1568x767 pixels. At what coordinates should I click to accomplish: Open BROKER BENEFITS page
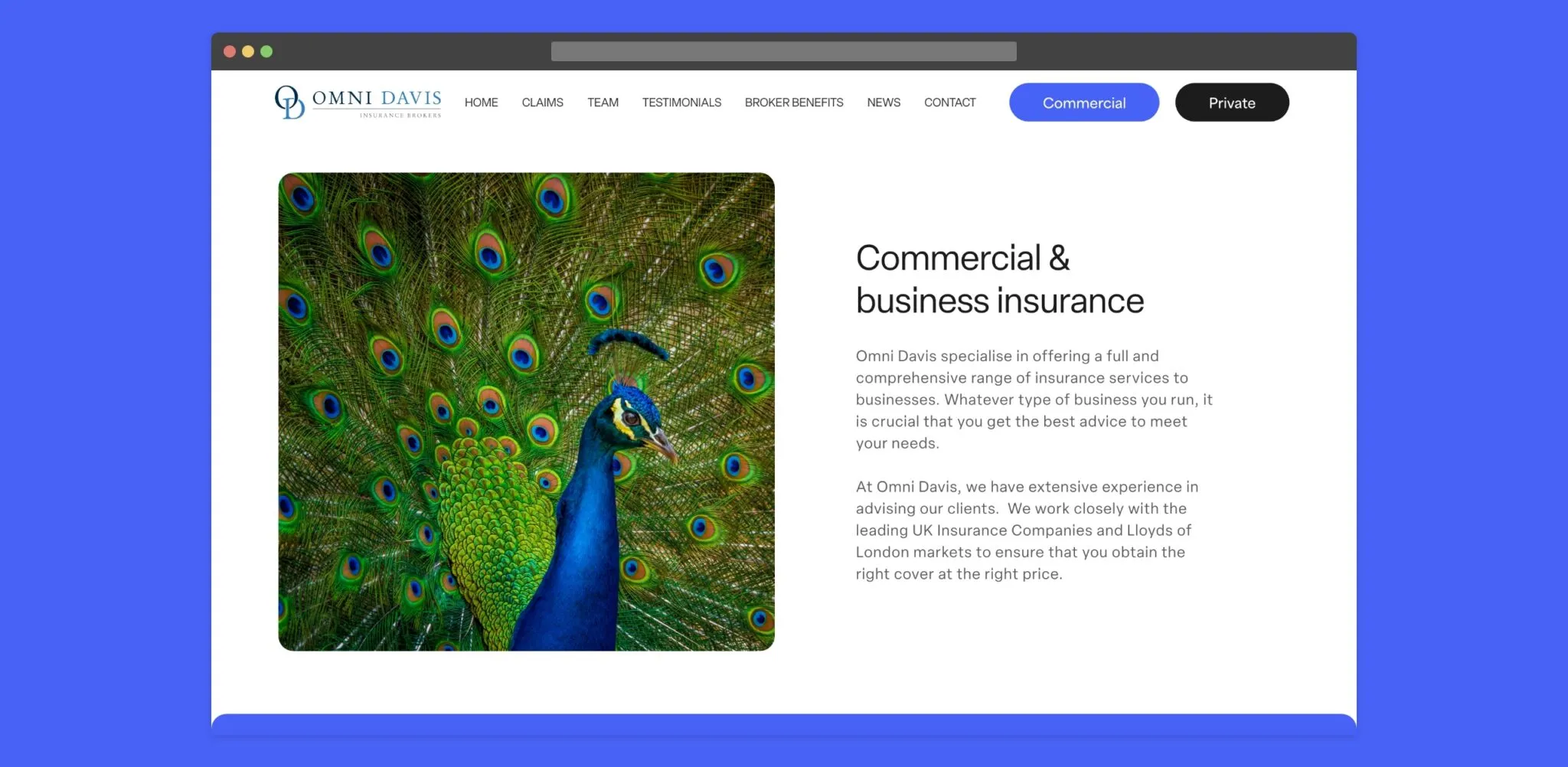click(x=794, y=103)
